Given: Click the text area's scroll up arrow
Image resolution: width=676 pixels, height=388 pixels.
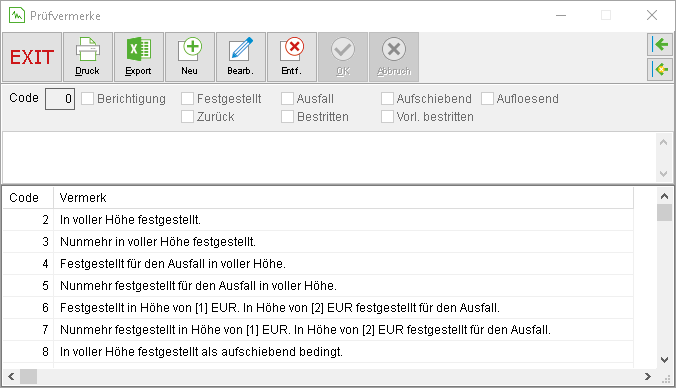Looking at the screenshot, I should pyautogui.click(x=663, y=142).
